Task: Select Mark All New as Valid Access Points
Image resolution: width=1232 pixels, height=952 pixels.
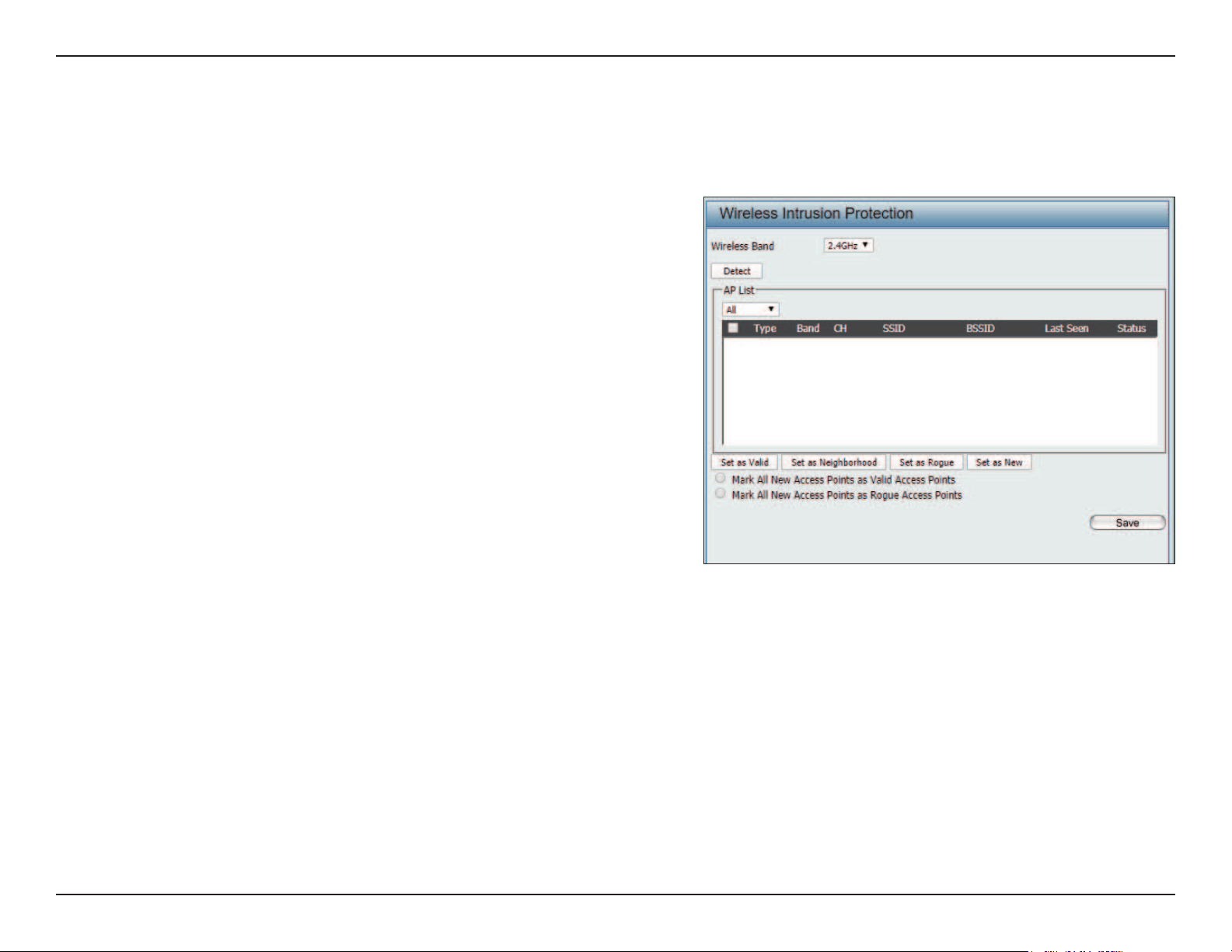Action: pos(721,479)
